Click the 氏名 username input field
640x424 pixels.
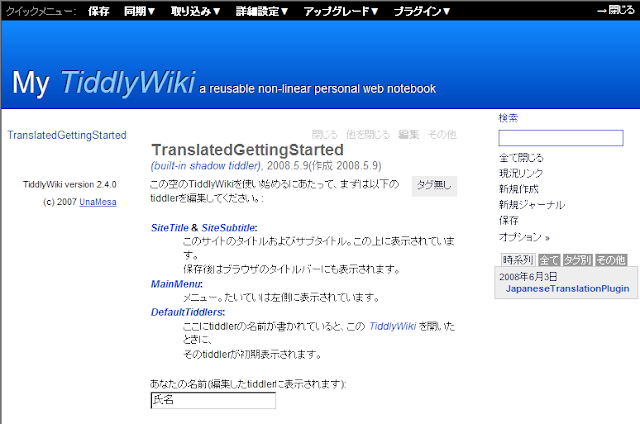pyautogui.click(x=213, y=400)
